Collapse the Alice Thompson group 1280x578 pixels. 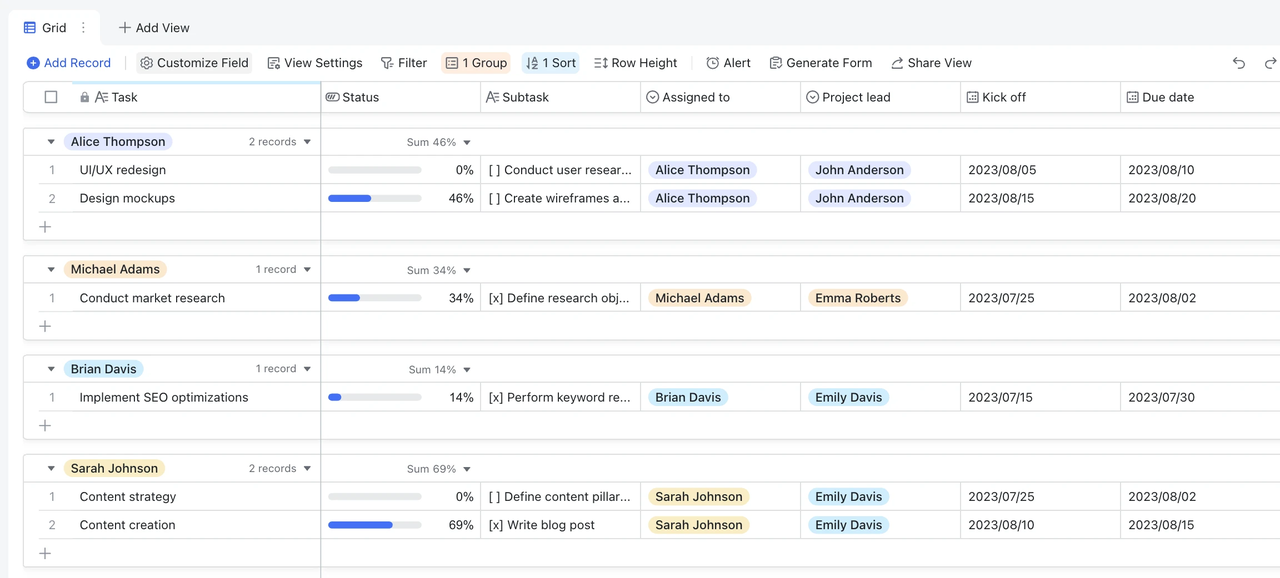coord(51,142)
